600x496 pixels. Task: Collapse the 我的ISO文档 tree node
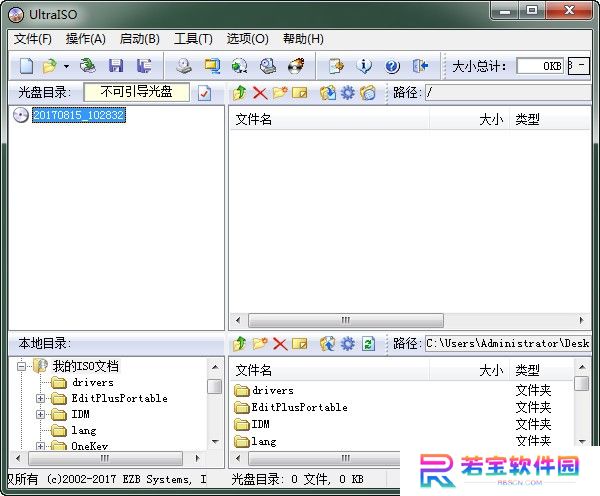click(x=21, y=366)
